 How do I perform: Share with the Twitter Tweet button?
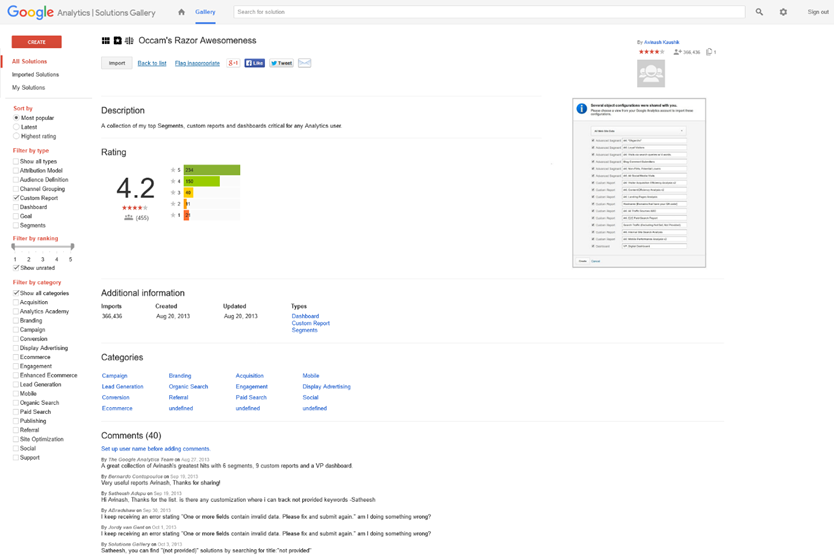281,63
